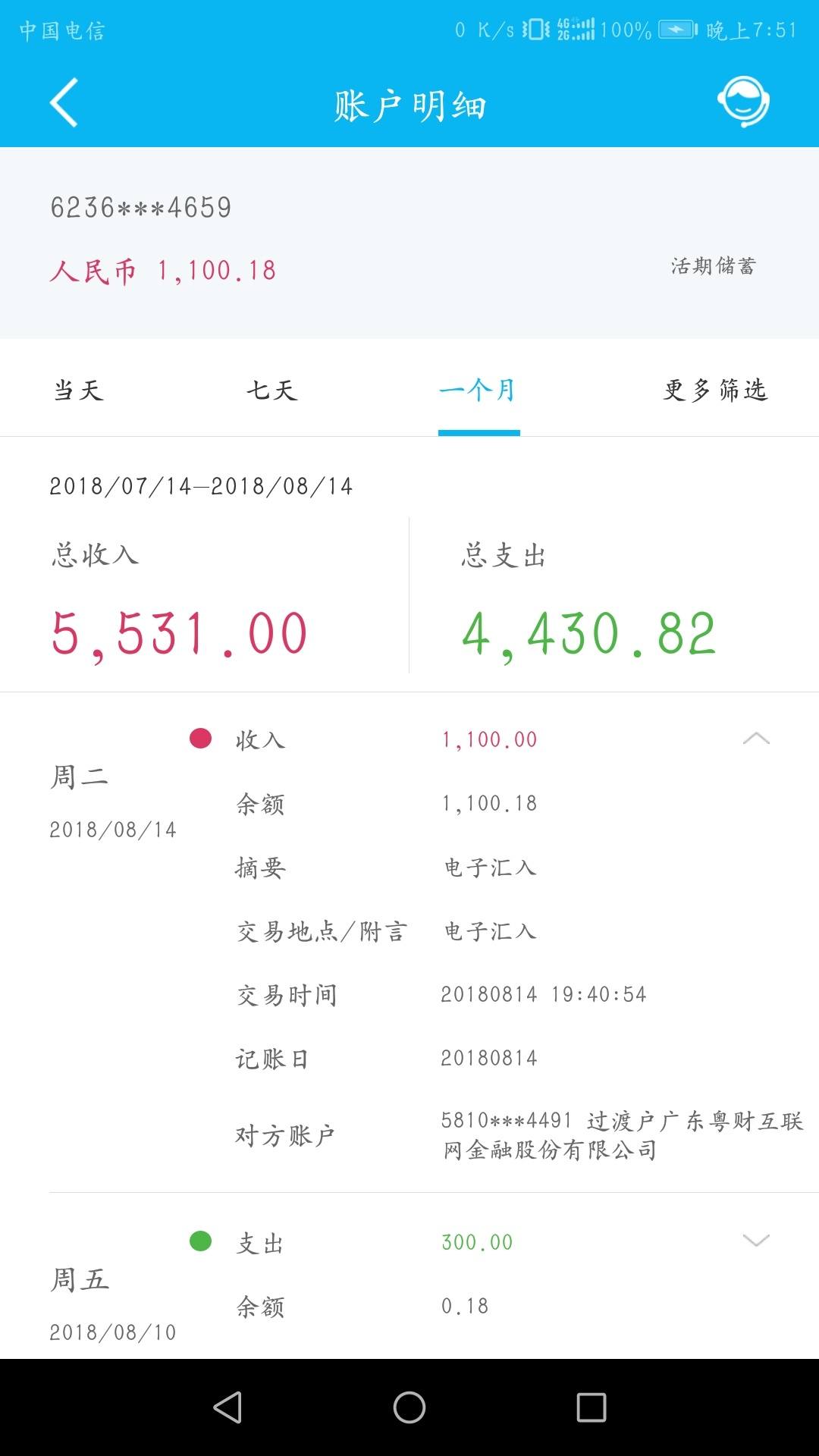Open 更多筛选 filter options
This screenshot has height=1456, width=819.
(x=716, y=390)
